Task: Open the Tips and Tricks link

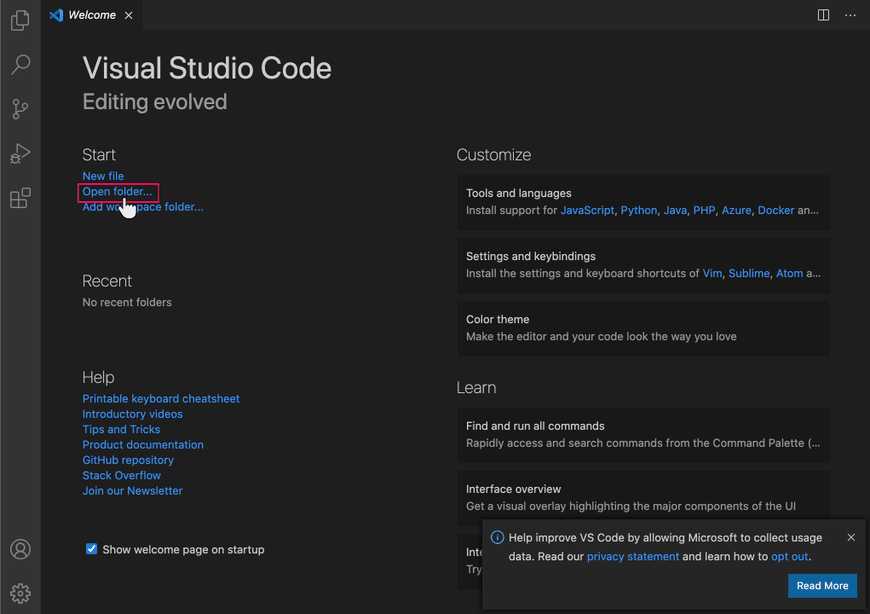Action: click(x=121, y=429)
